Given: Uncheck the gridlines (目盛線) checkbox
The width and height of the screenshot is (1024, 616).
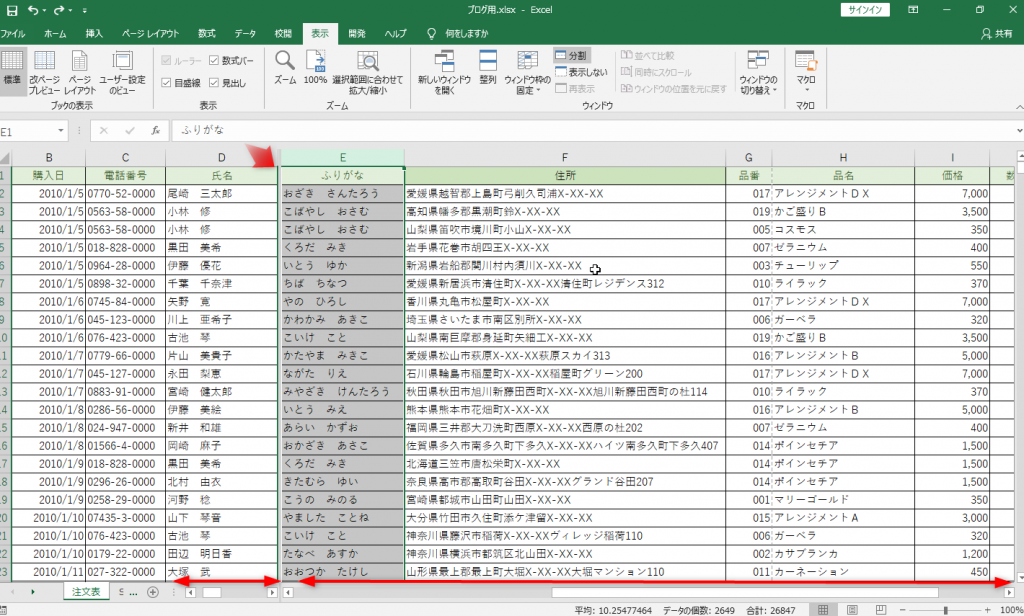Looking at the screenshot, I should pos(167,83).
